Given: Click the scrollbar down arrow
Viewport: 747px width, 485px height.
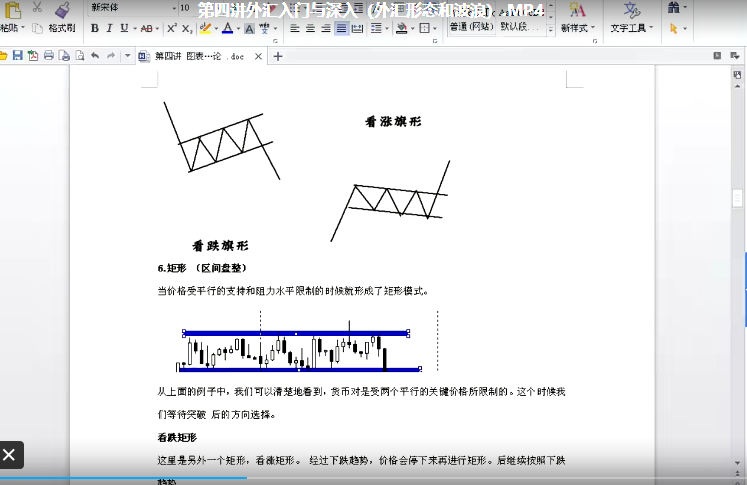Looking at the screenshot, I should tap(737, 463).
